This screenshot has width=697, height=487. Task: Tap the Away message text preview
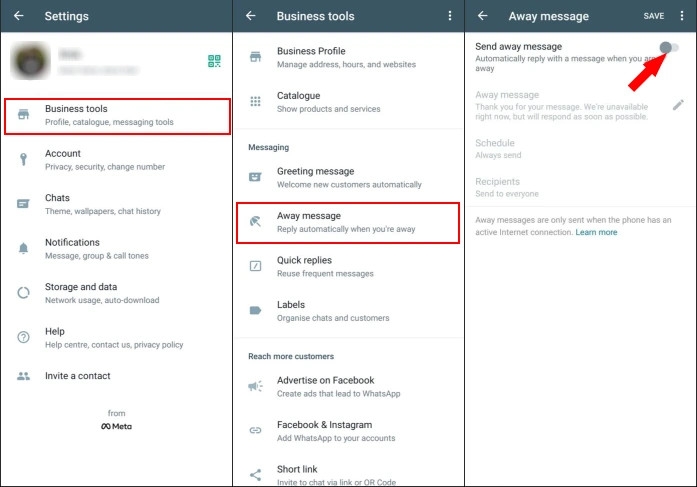562,112
